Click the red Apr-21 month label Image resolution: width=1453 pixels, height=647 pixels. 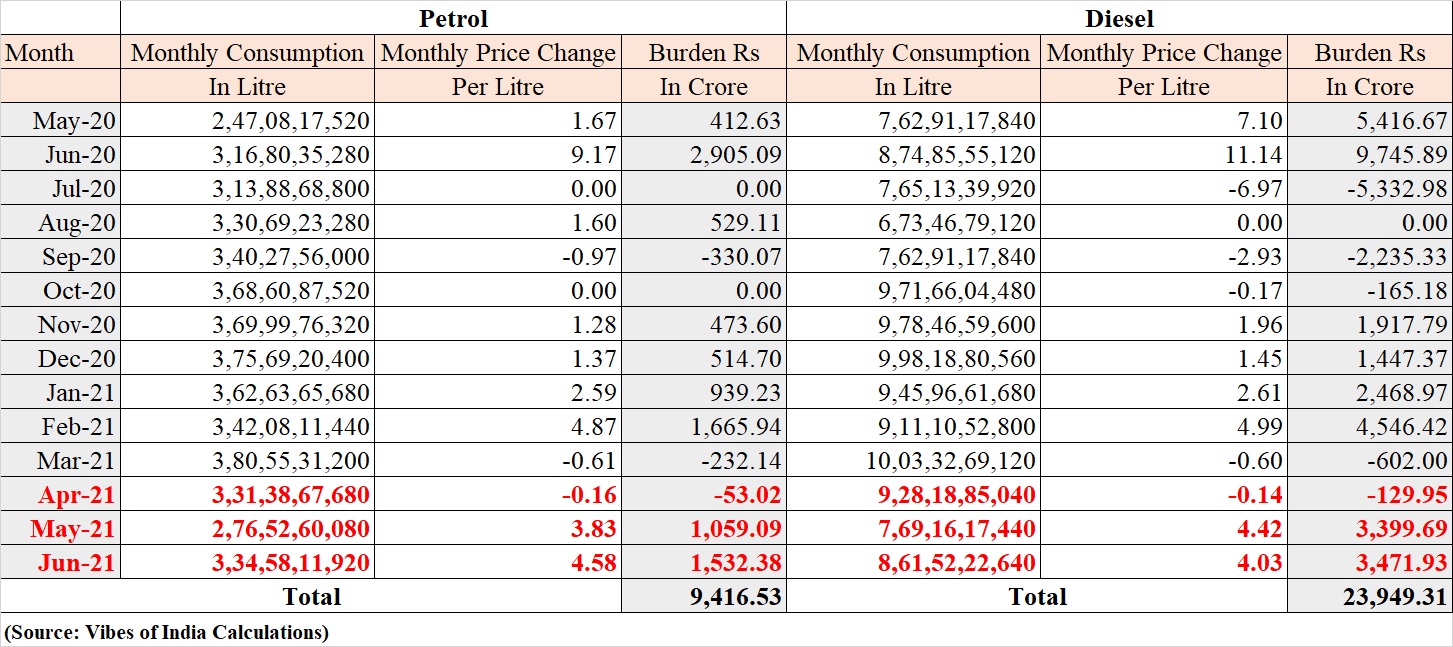77,495
